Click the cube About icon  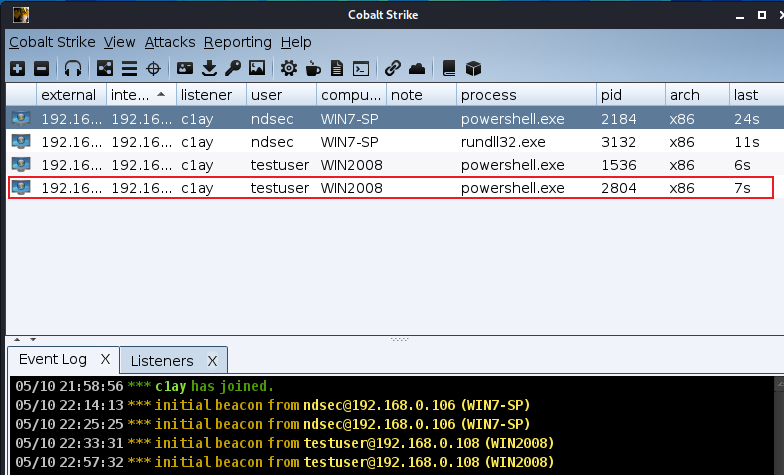[x=473, y=68]
